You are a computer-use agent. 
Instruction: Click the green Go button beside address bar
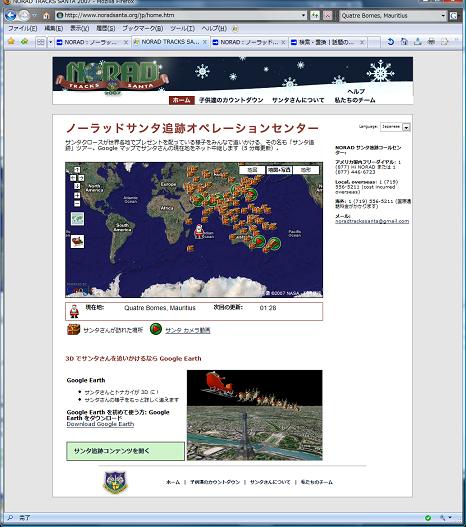pyautogui.click(x=315, y=15)
